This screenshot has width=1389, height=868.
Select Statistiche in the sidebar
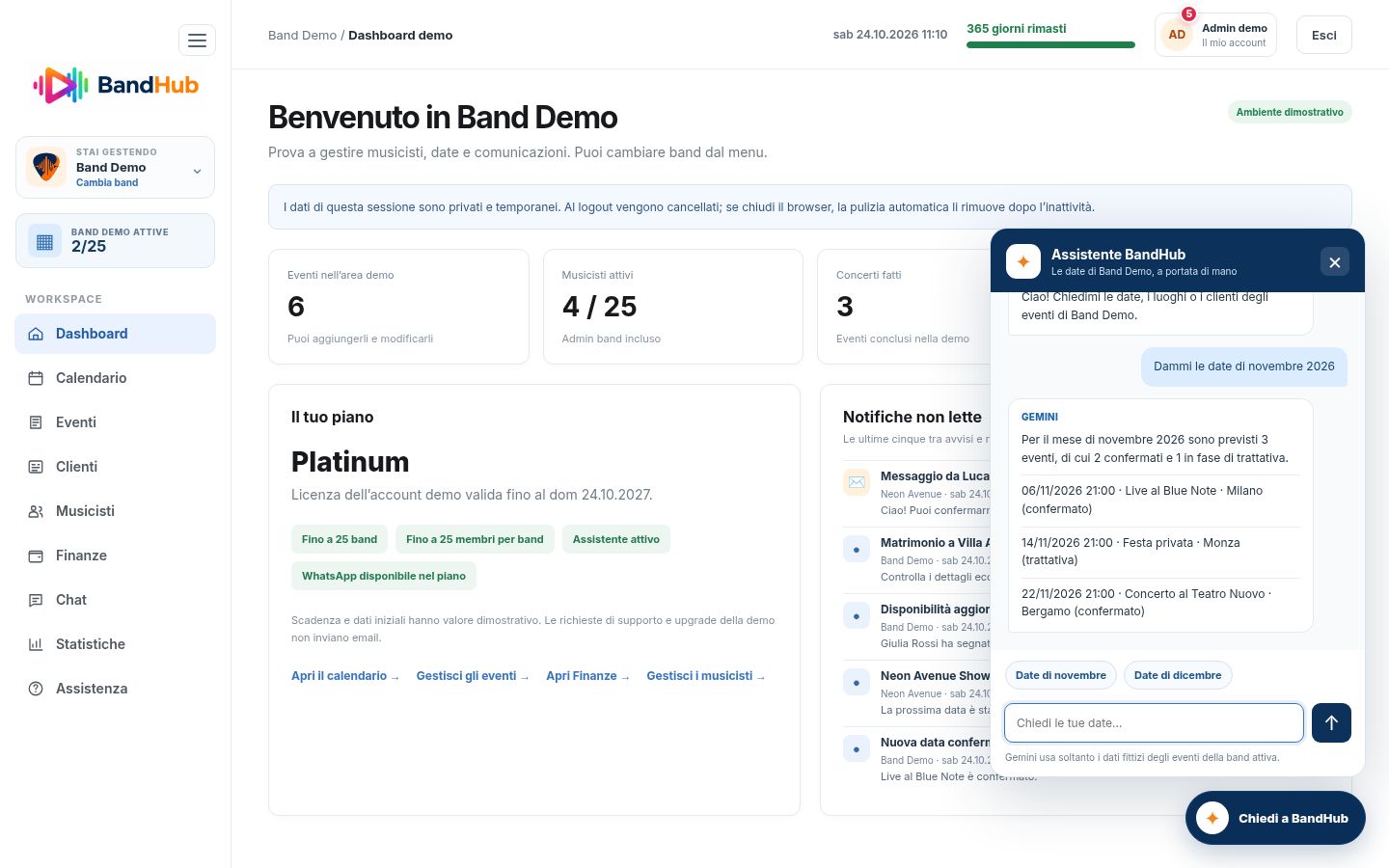115,644
